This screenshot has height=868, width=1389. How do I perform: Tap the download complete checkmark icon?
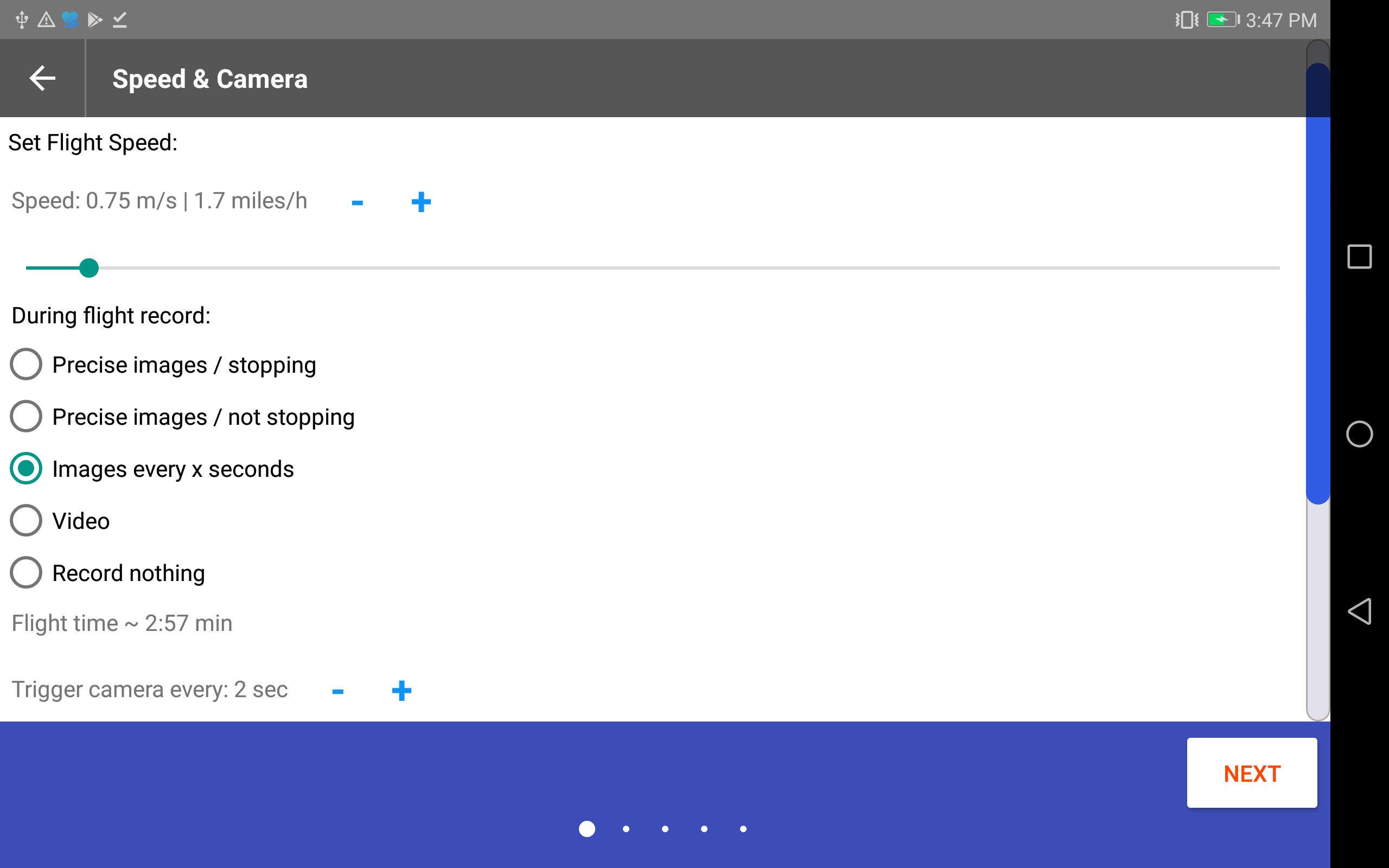point(119,20)
